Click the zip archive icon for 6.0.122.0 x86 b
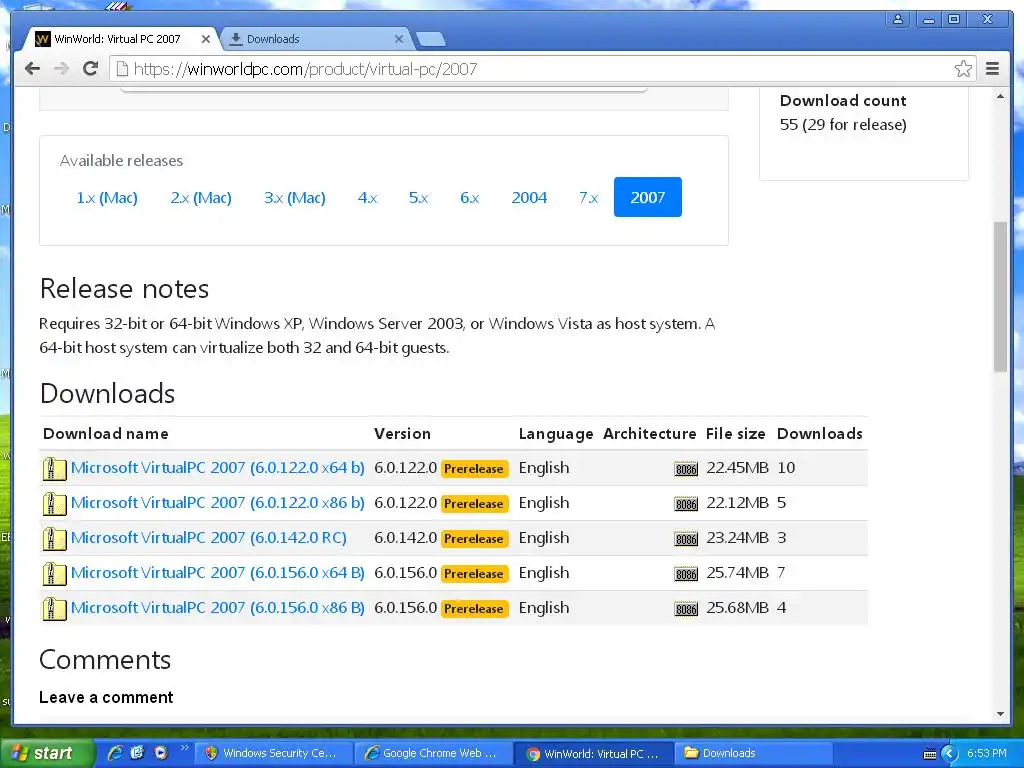 click(55, 504)
